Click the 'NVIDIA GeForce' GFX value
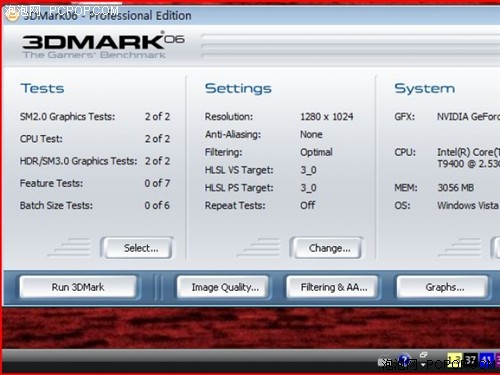500x375 pixels. tap(468, 117)
